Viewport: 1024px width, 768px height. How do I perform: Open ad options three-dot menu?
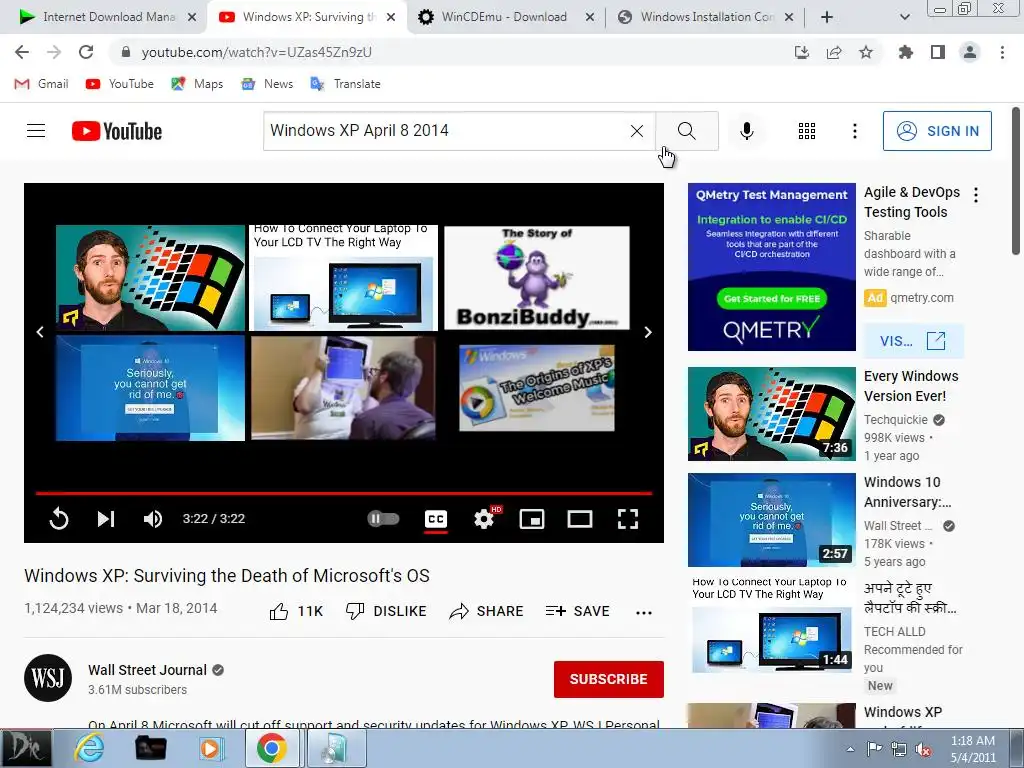(x=976, y=195)
